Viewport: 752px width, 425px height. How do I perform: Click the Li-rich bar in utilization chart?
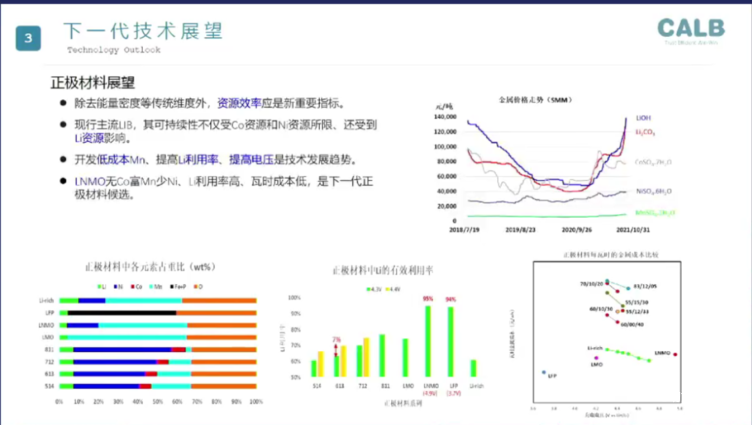click(473, 368)
